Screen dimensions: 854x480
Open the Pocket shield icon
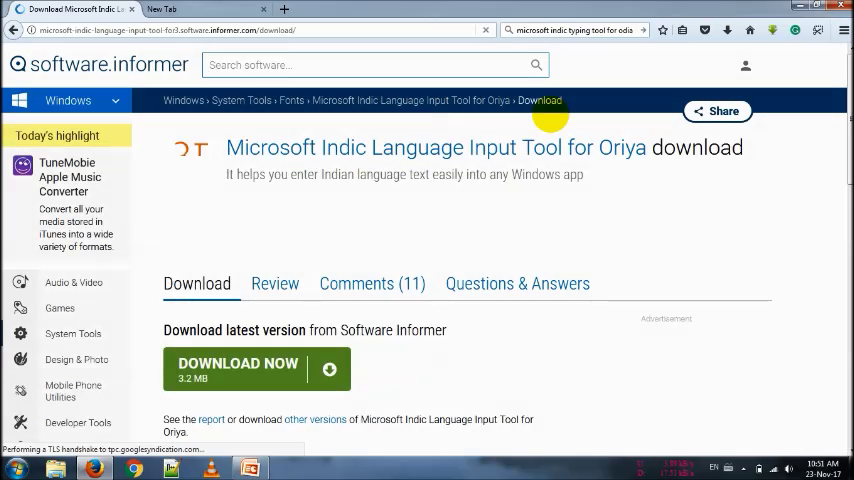705,30
